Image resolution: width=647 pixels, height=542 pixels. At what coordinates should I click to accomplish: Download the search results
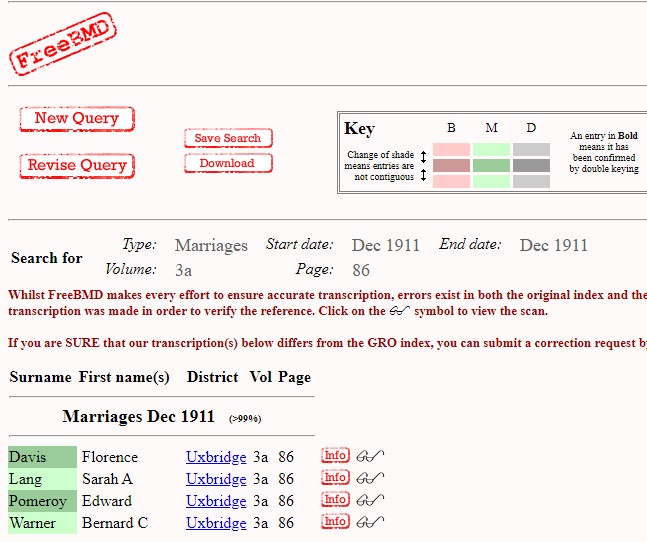227,163
